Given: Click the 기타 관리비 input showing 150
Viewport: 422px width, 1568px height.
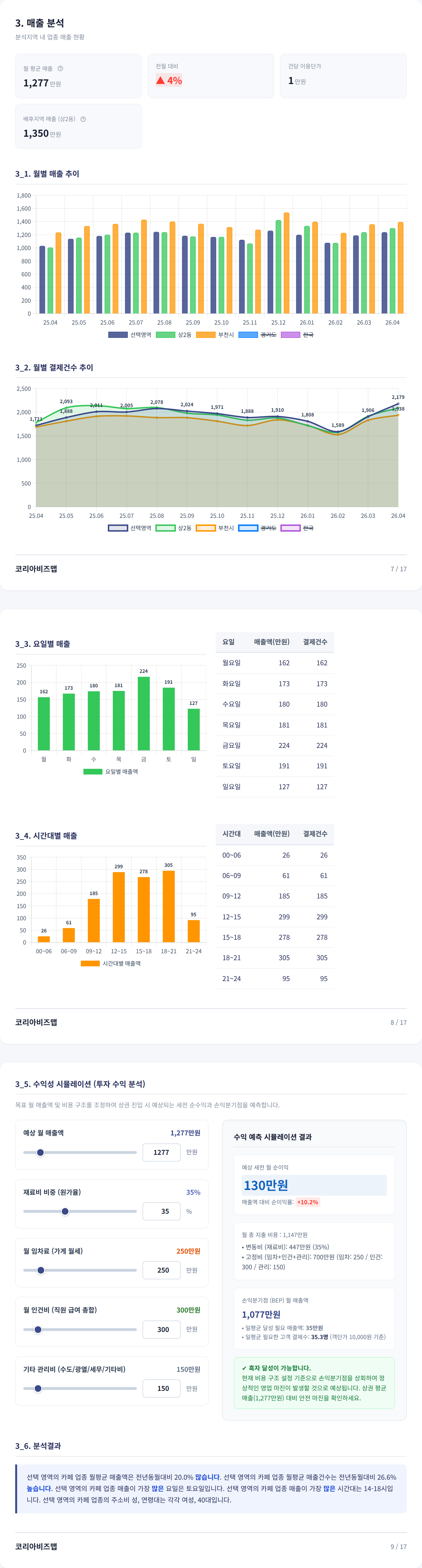Looking at the screenshot, I should click(x=161, y=1389).
